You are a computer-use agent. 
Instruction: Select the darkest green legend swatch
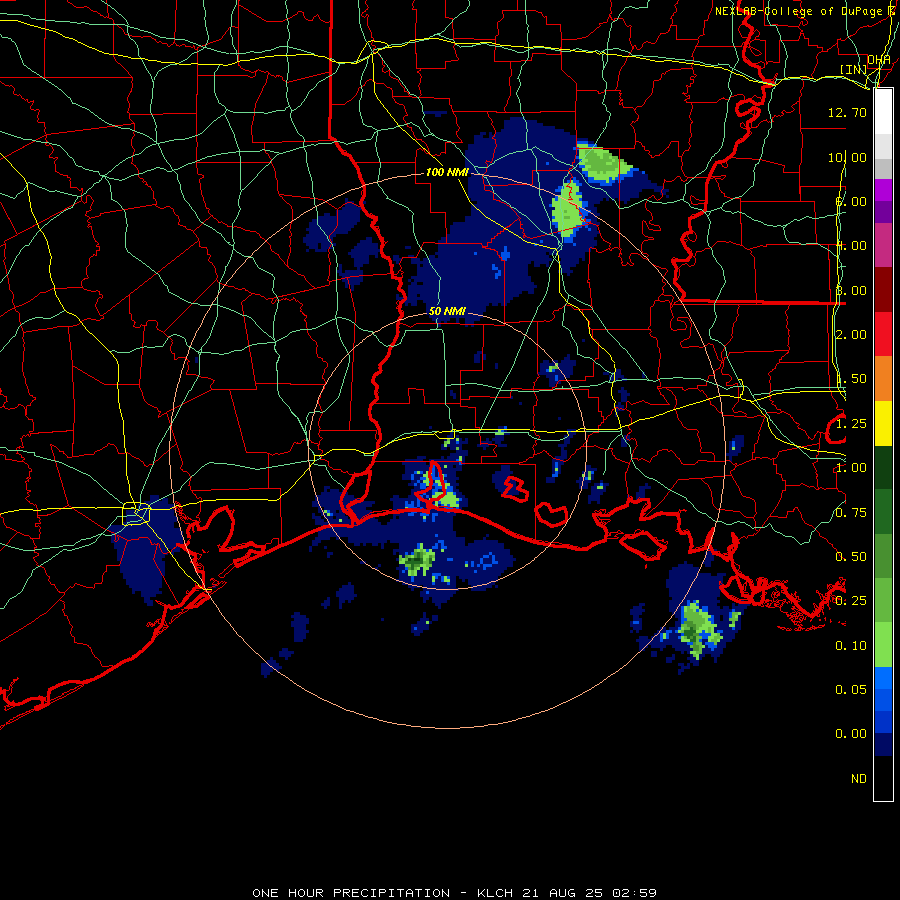[883, 467]
